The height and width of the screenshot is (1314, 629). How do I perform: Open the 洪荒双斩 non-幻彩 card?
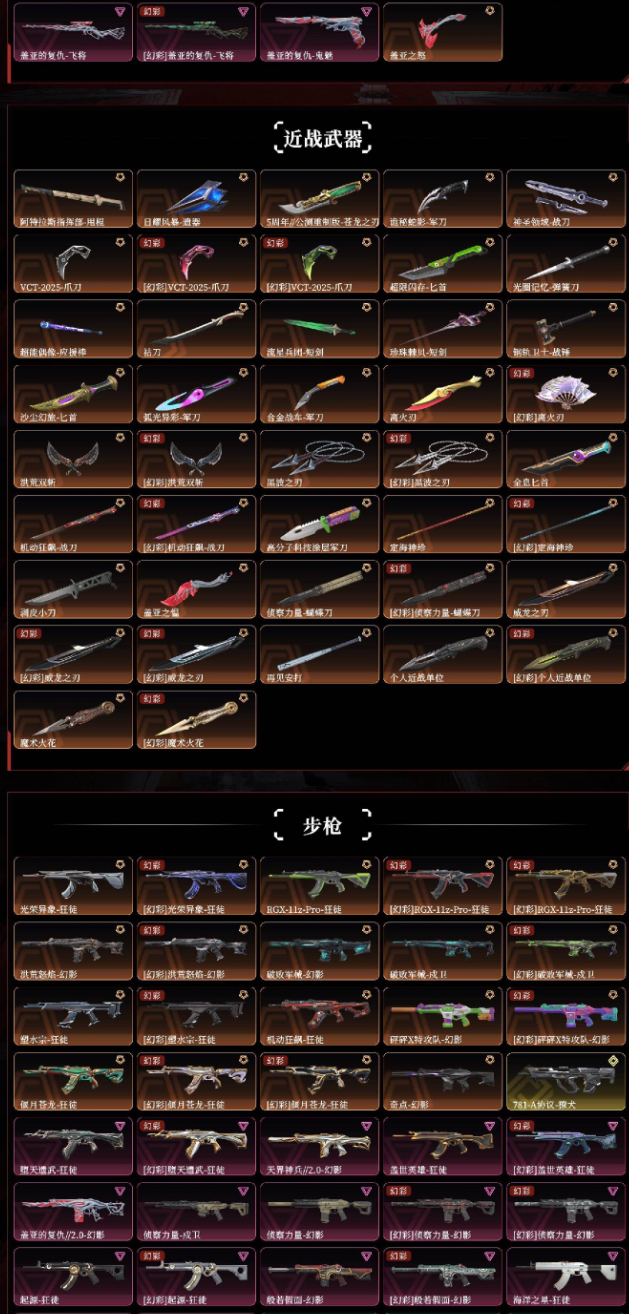pyautogui.click(x=73, y=459)
